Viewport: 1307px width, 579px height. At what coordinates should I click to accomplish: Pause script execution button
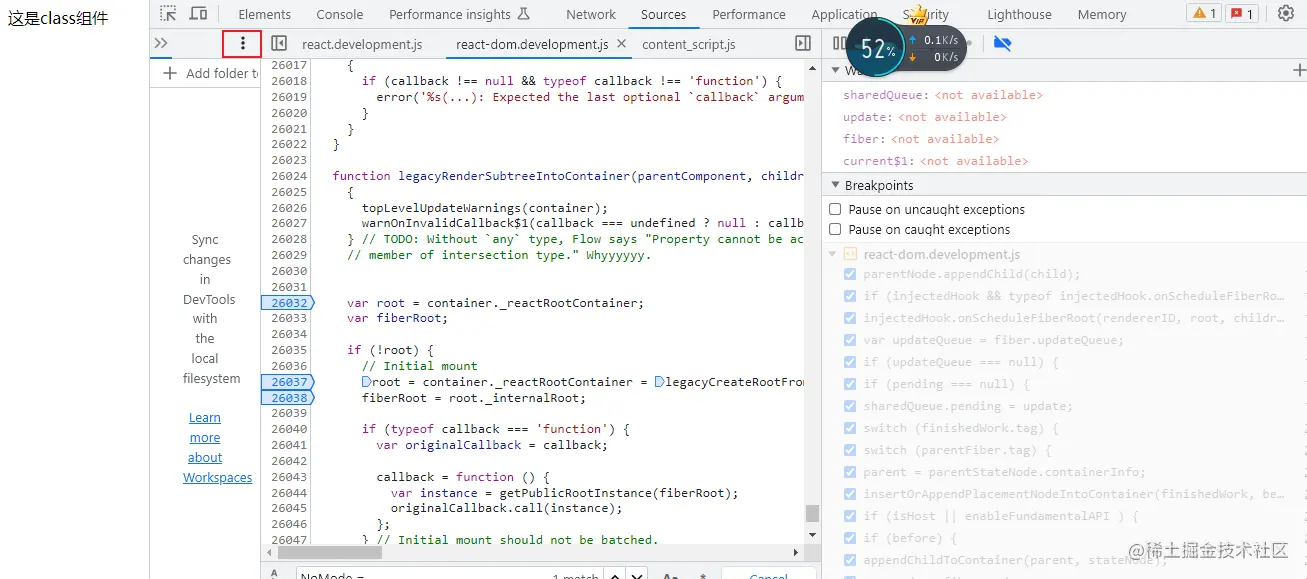(x=839, y=44)
